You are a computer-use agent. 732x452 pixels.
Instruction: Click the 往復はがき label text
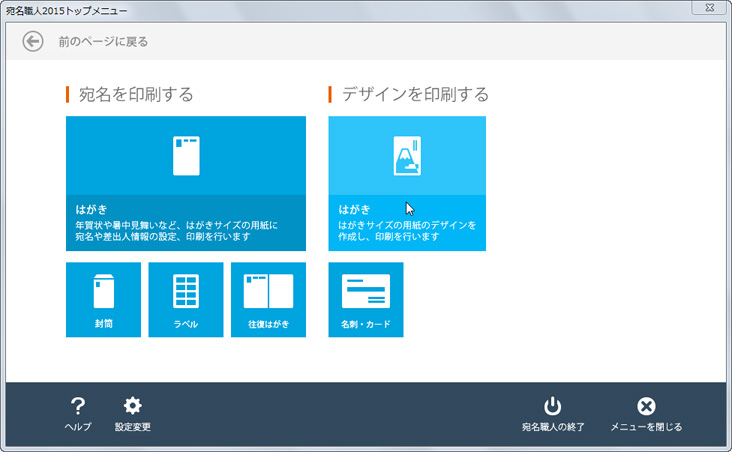tap(268, 325)
